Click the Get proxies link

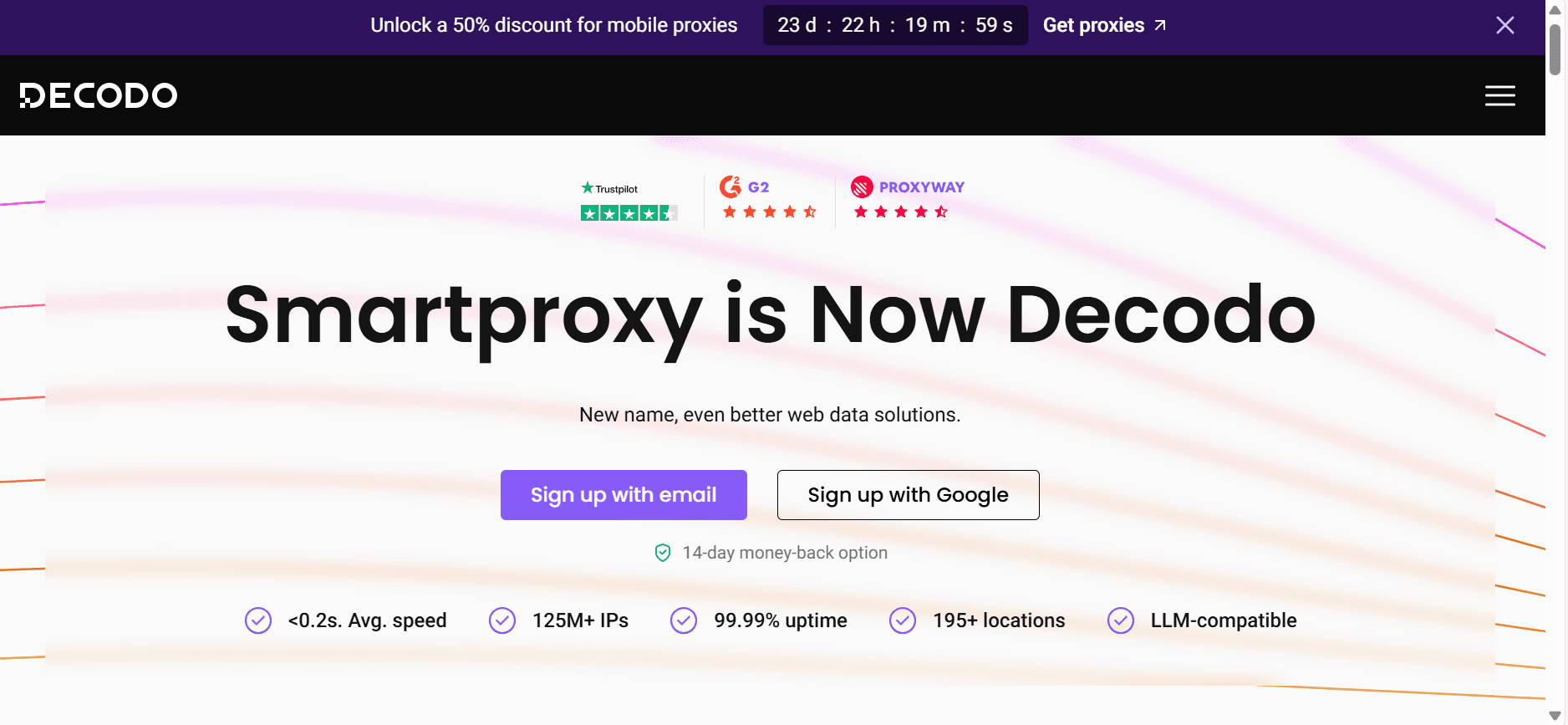click(x=1104, y=25)
